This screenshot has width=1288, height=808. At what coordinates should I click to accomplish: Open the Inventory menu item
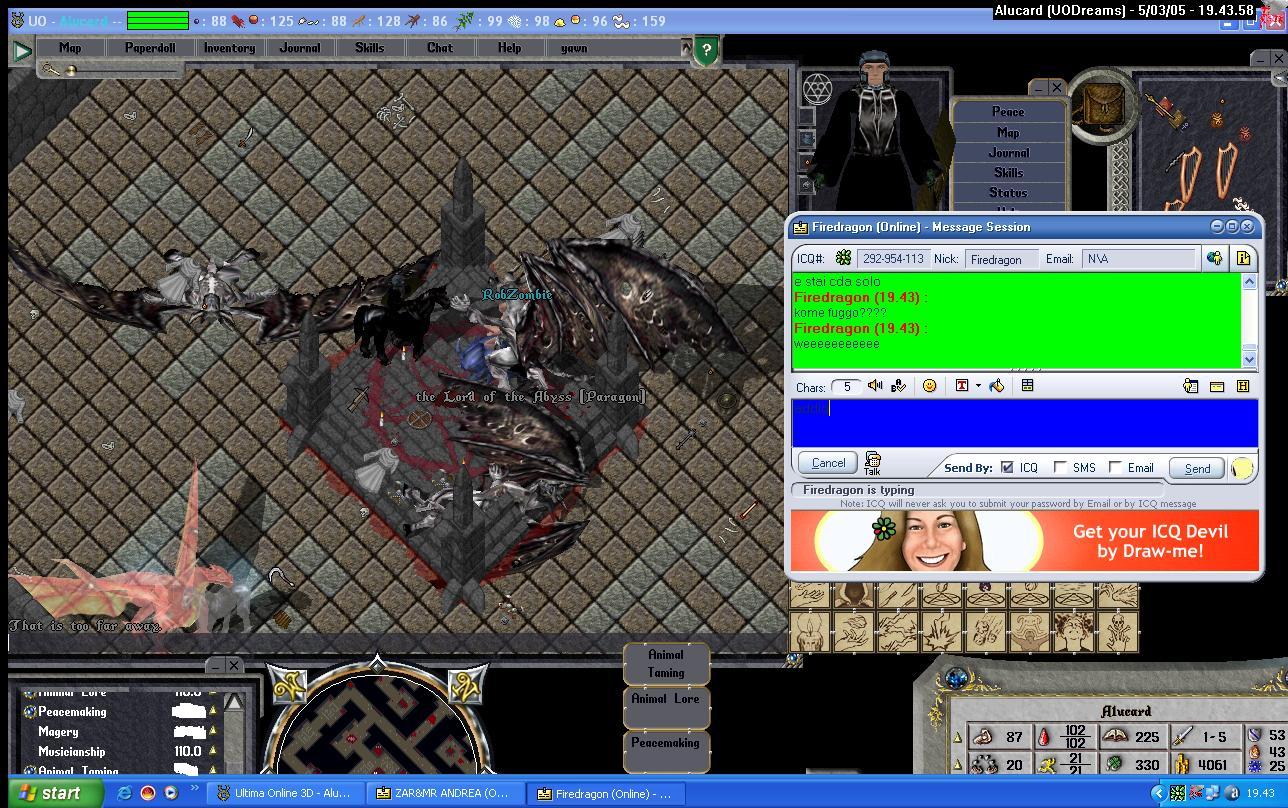(x=229, y=48)
